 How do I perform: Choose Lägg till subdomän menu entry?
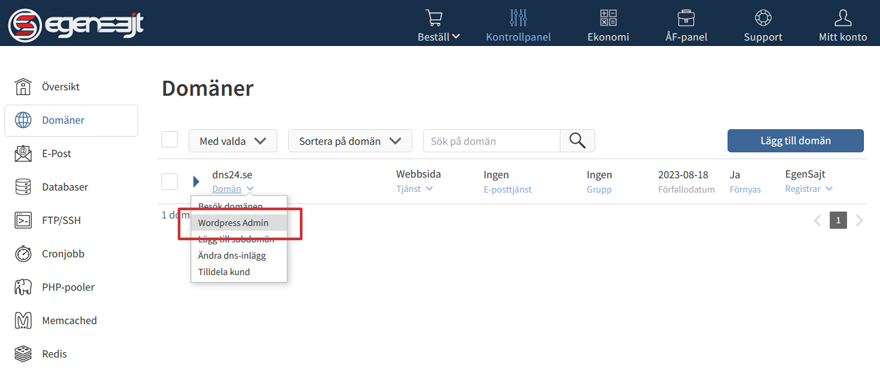pos(236,239)
